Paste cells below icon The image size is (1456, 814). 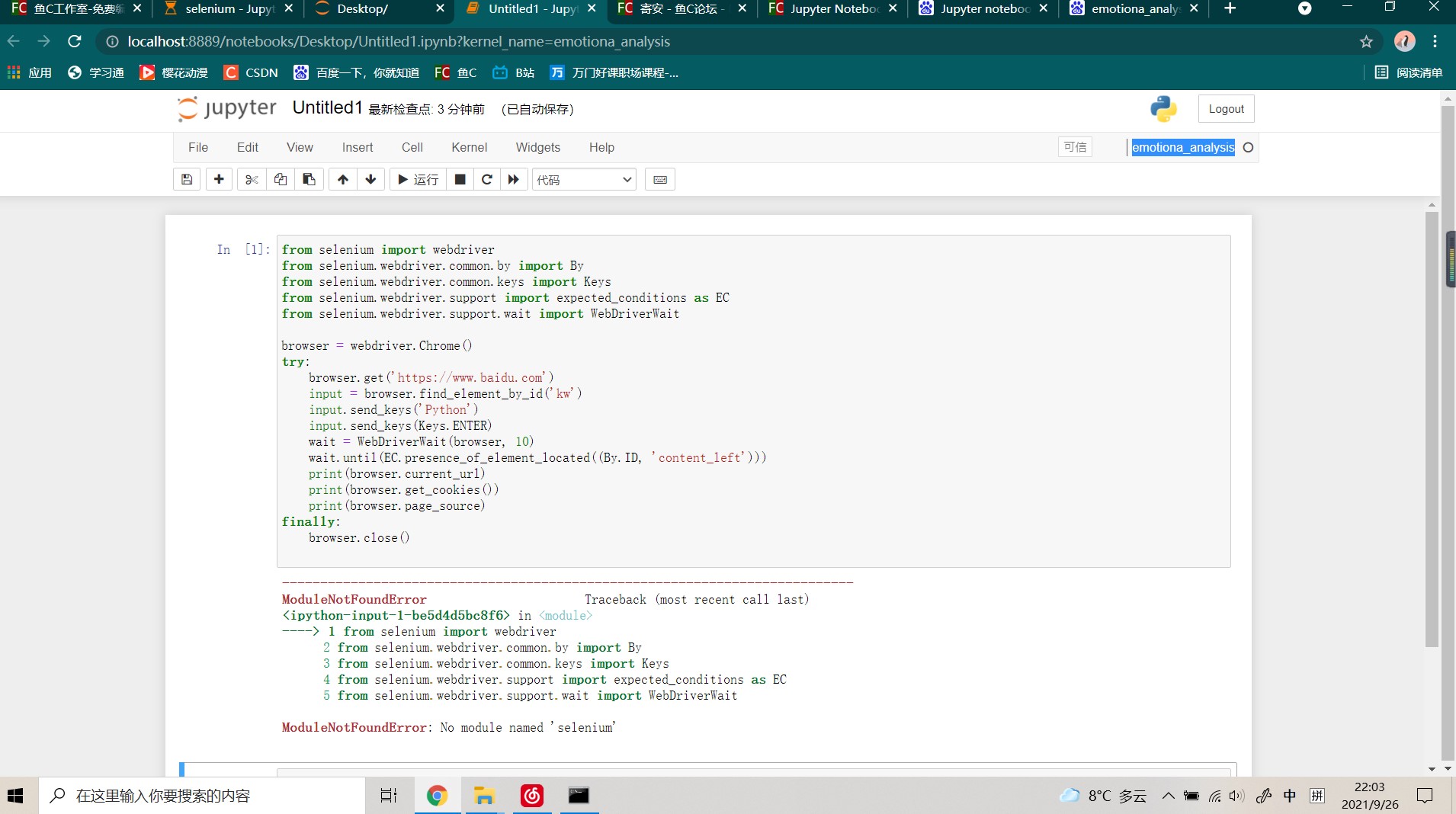309,180
